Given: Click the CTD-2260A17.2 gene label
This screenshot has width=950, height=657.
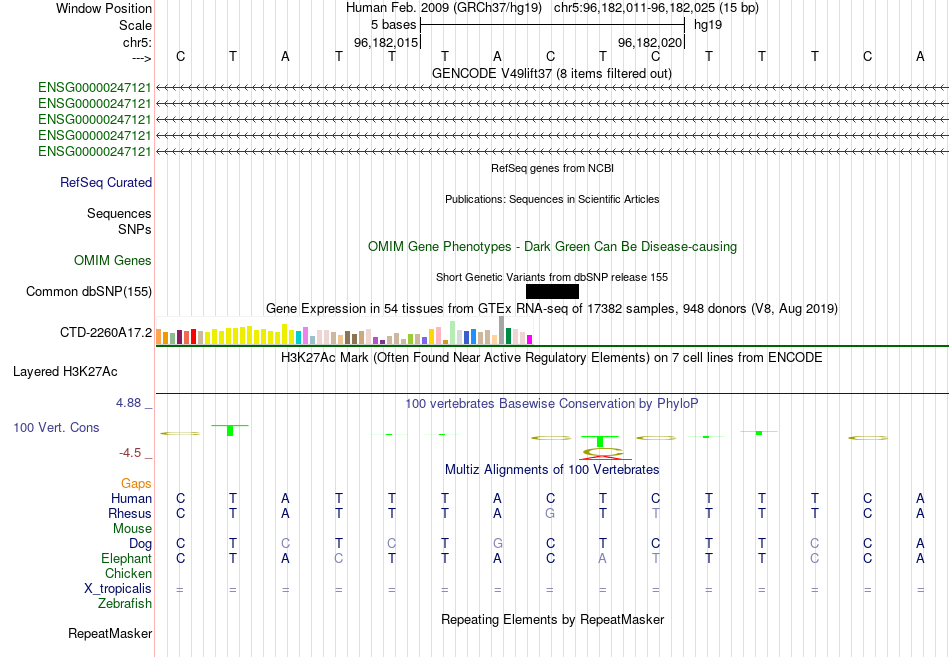Looking at the screenshot, I should click(106, 332).
